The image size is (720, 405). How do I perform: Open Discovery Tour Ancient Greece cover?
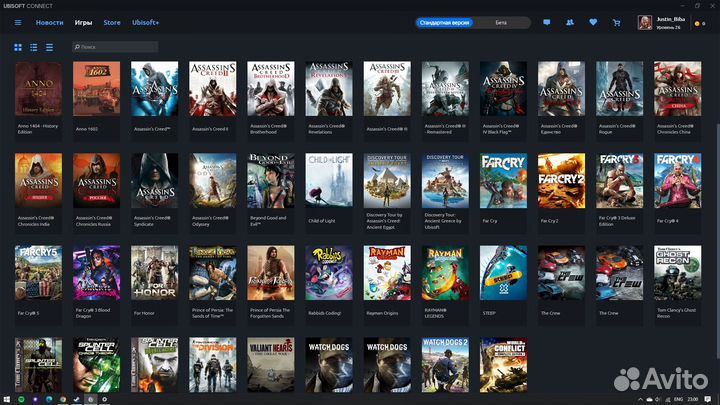pos(445,180)
